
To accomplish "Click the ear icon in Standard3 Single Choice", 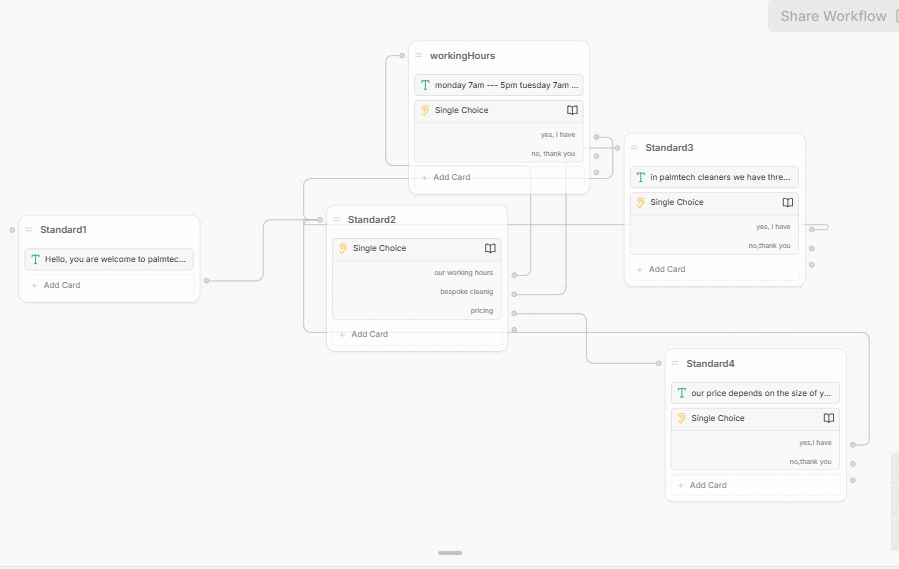I will click(x=640, y=202).
